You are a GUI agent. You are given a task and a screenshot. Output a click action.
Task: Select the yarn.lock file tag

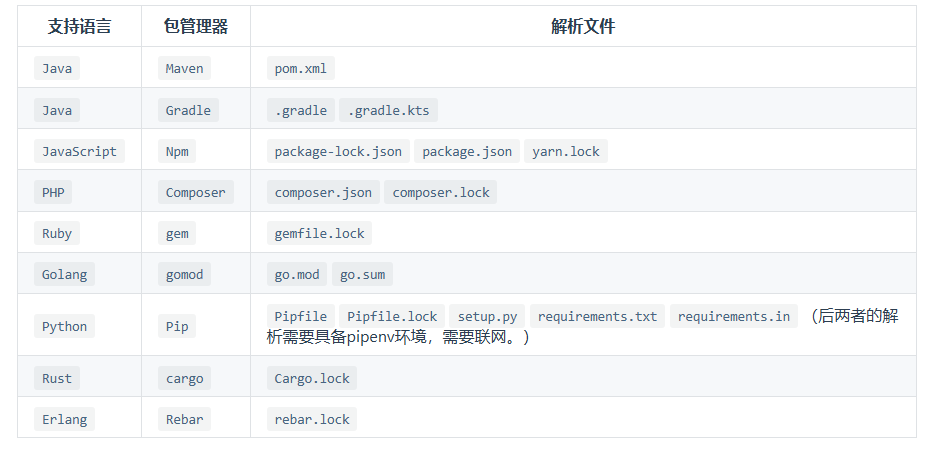(x=566, y=151)
